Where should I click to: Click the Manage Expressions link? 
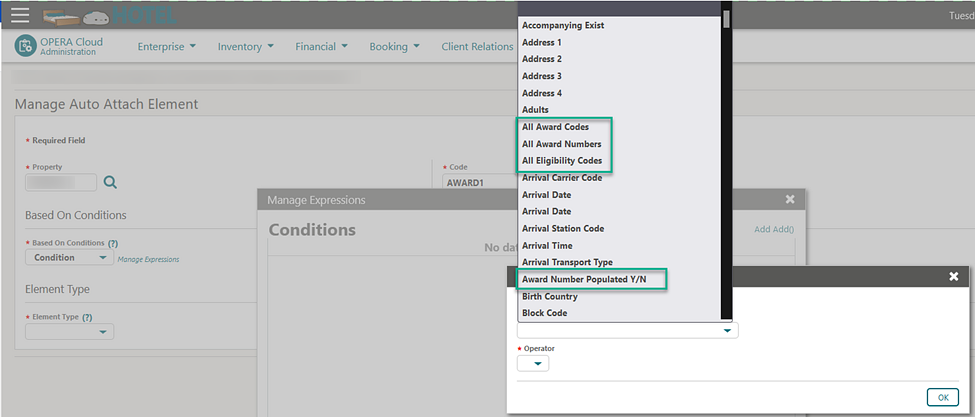(149, 260)
